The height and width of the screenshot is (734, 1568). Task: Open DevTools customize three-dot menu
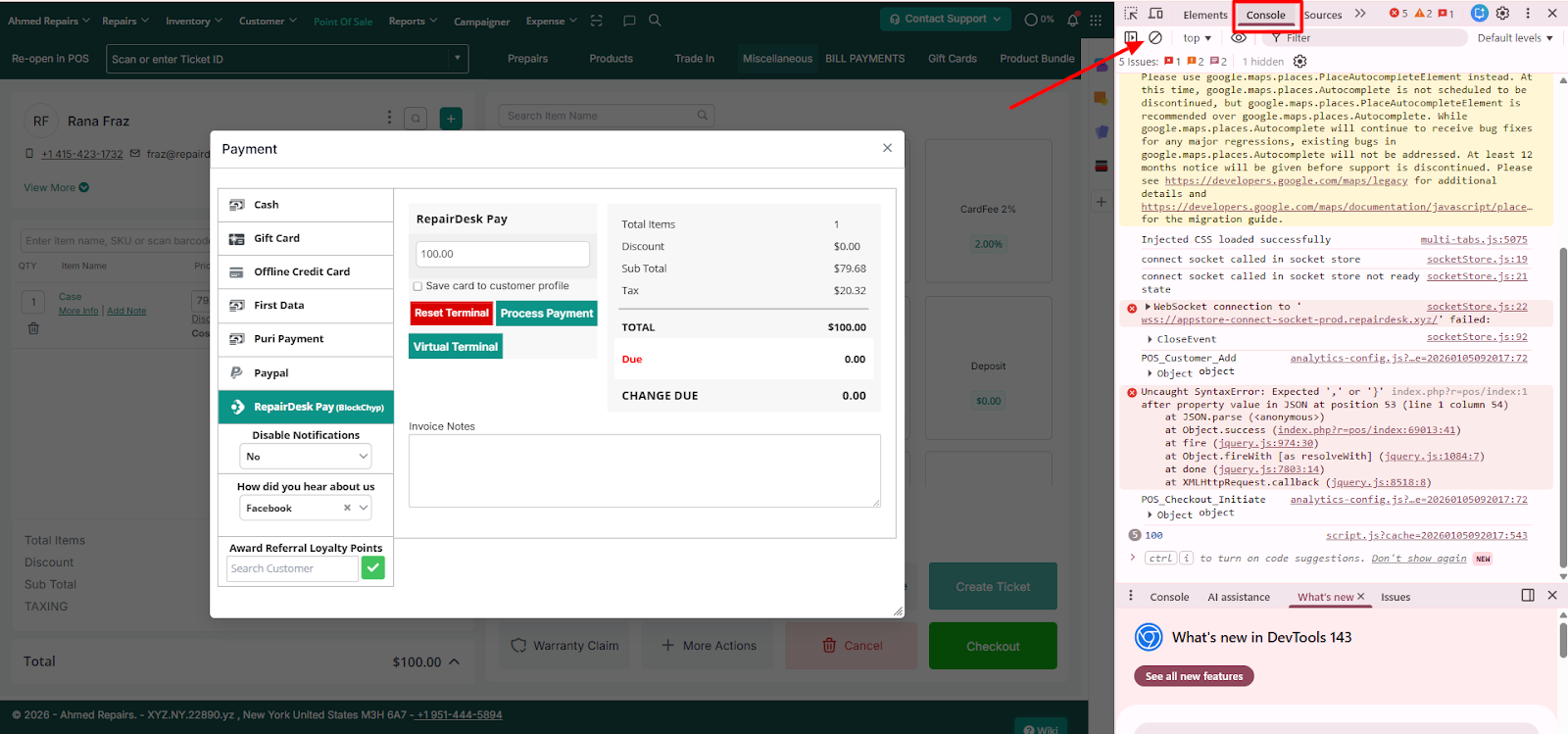[x=1527, y=14]
